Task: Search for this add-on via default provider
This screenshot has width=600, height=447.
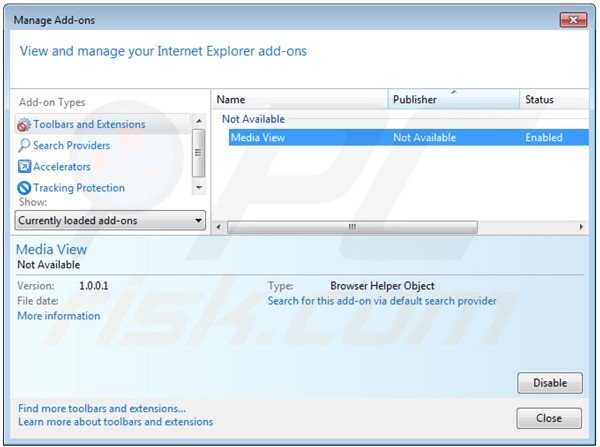Action: pyautogui.click(x=382, y=301)
